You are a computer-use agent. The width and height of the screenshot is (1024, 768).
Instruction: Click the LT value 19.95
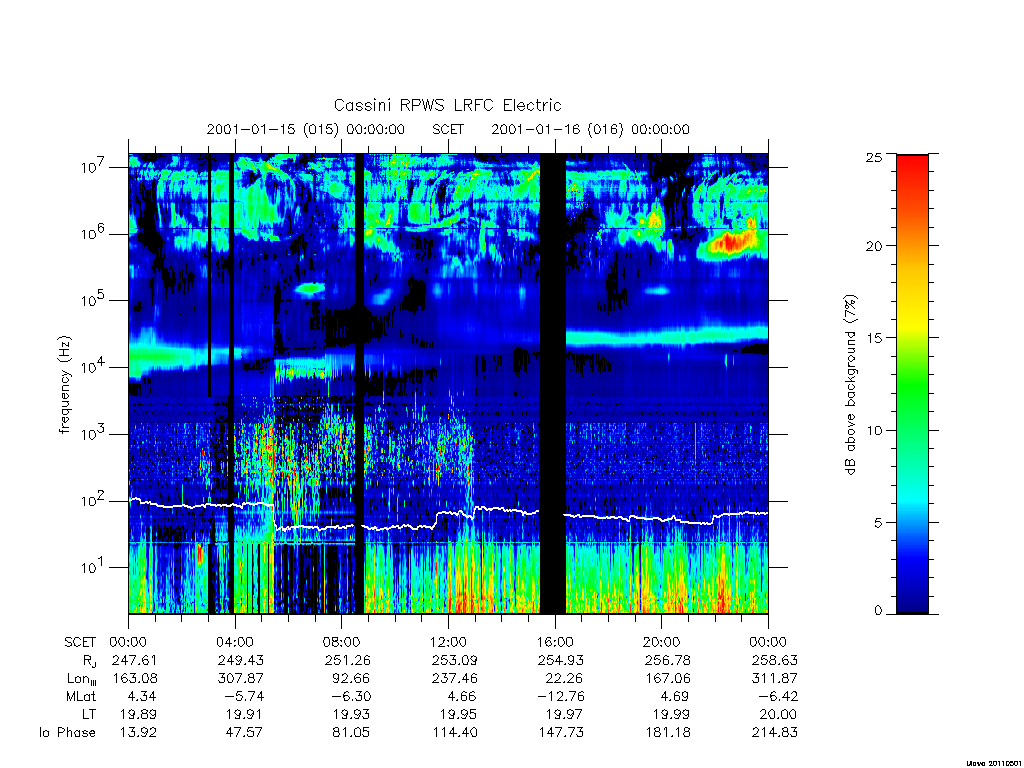tap(458, 714)
